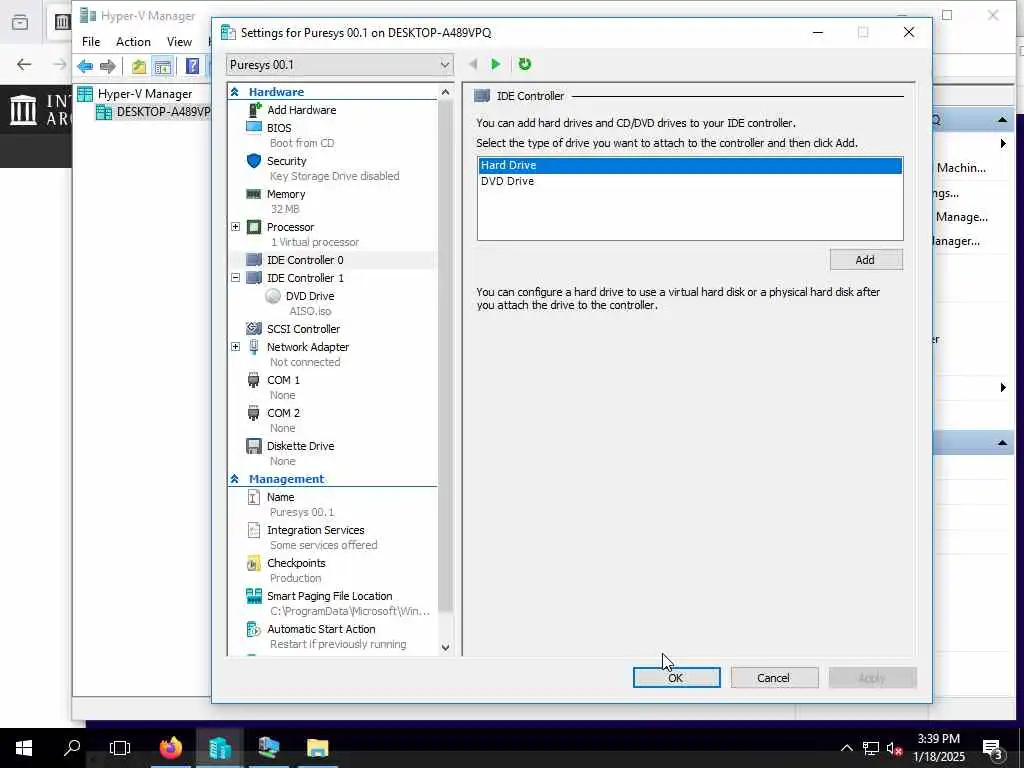Click the Add button
This screenshot has width=1024, height=768.
[866, 260]
